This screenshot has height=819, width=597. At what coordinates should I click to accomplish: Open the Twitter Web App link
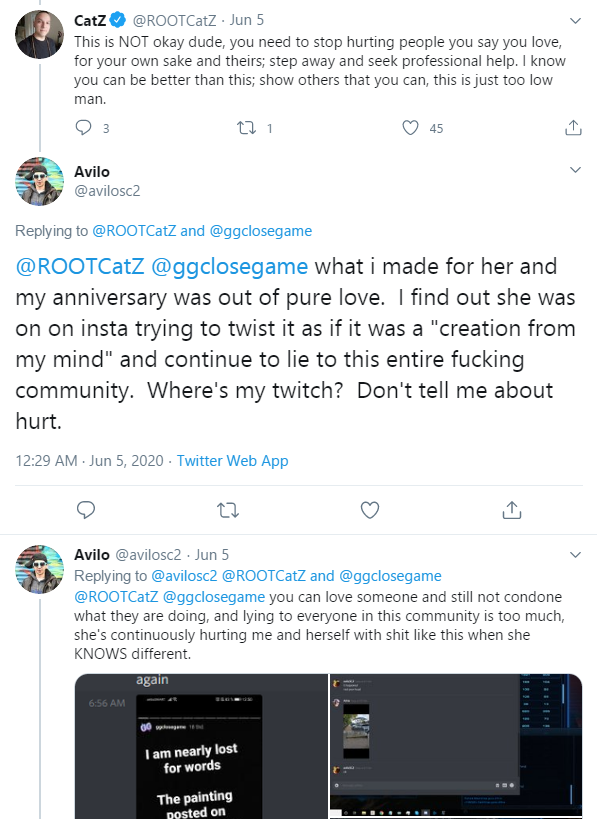(232, 461)
